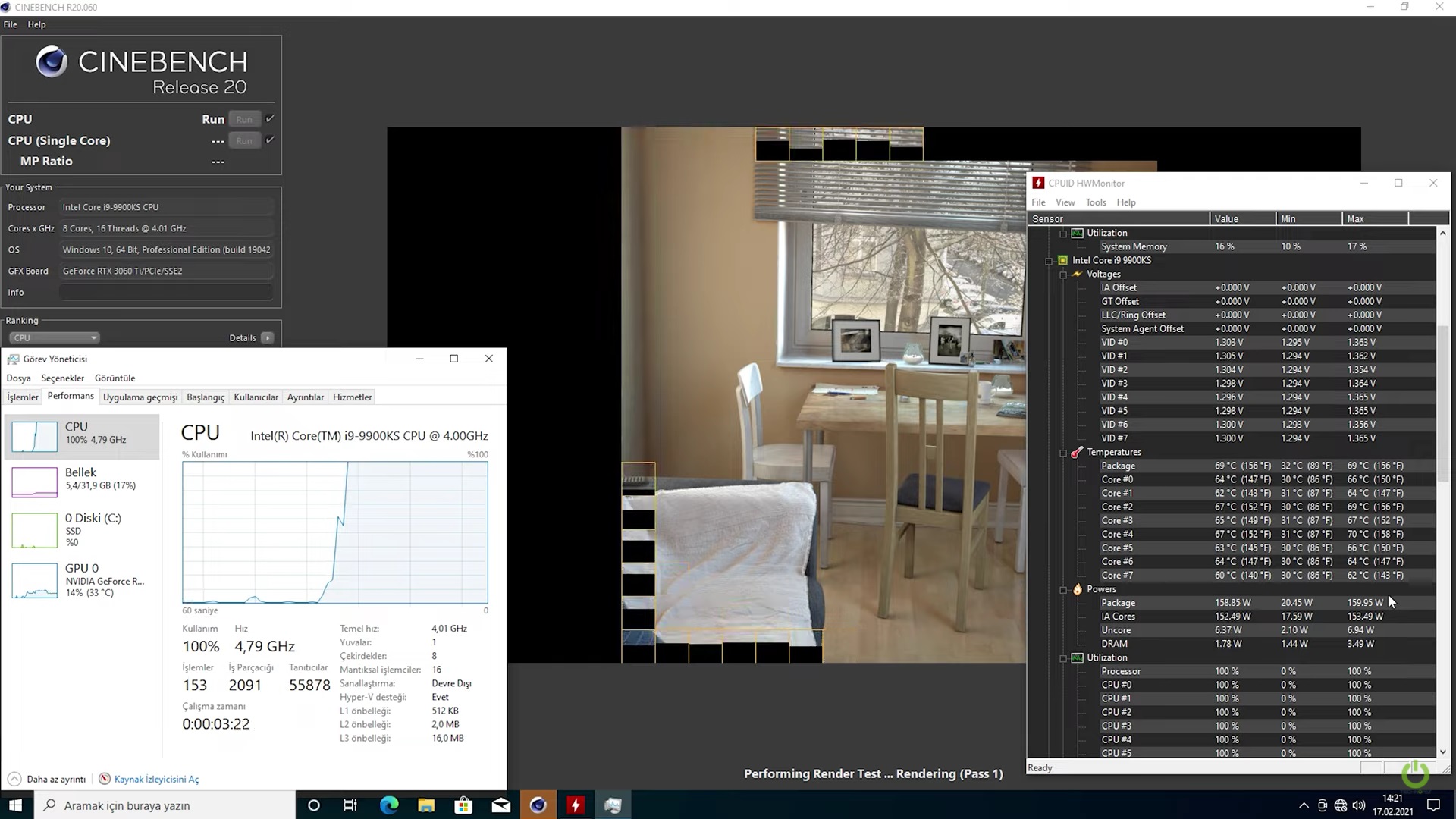Click the Kaynak İzleyicisini Aç icon
The image size is (1456, 819).
[x=105, y=779]
